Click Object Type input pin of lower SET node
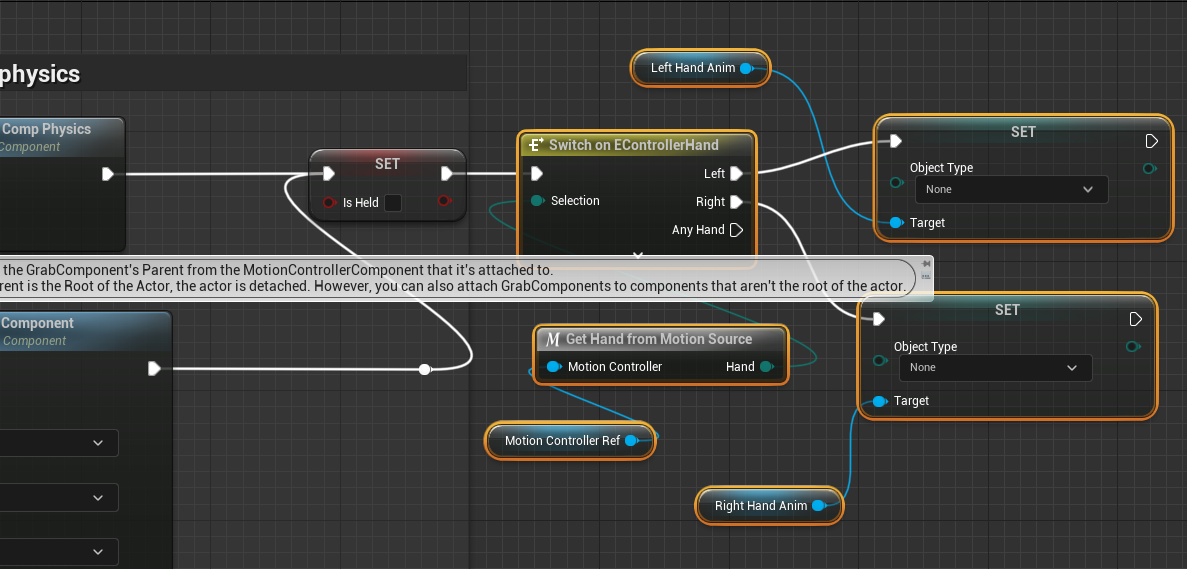Image resolution: width=1187 pixels, height=569 pixels. pos(880,361)
